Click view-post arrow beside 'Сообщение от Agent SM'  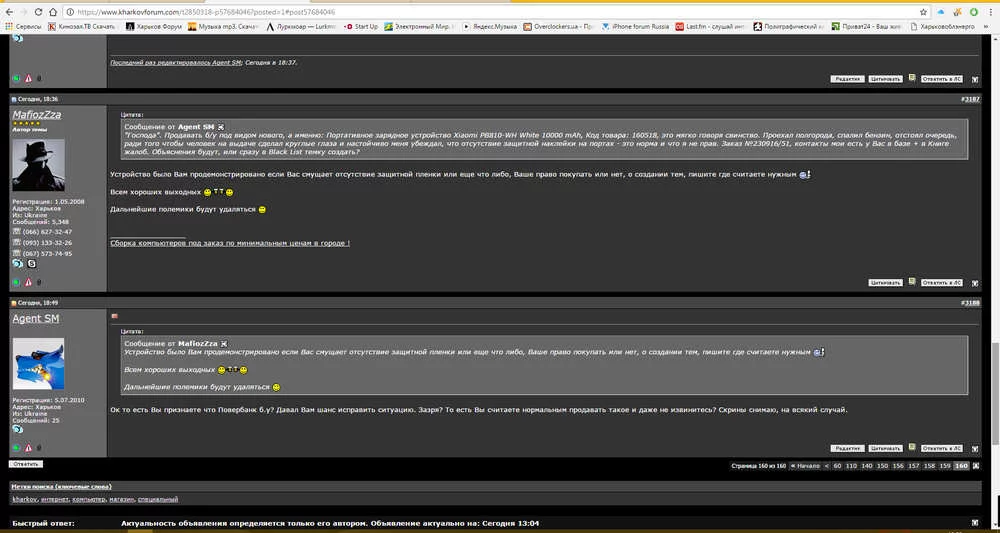[x=221, y=128]
